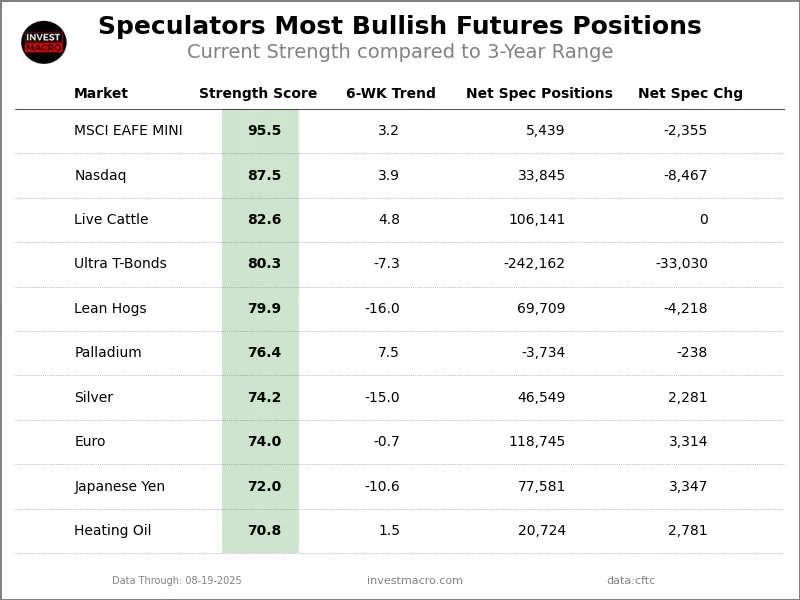
Task: Open the investmacro.com link
Action: [x=415, y=581]
